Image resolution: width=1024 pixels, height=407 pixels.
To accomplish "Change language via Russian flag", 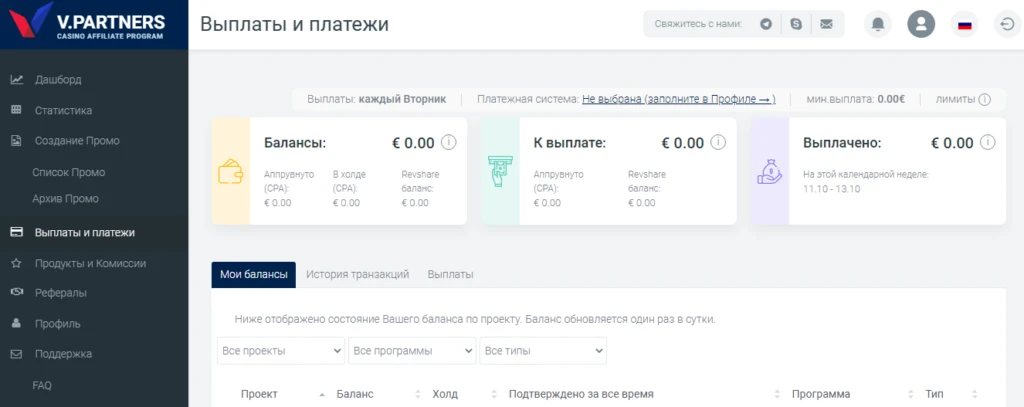I will (x=964, y=25).
